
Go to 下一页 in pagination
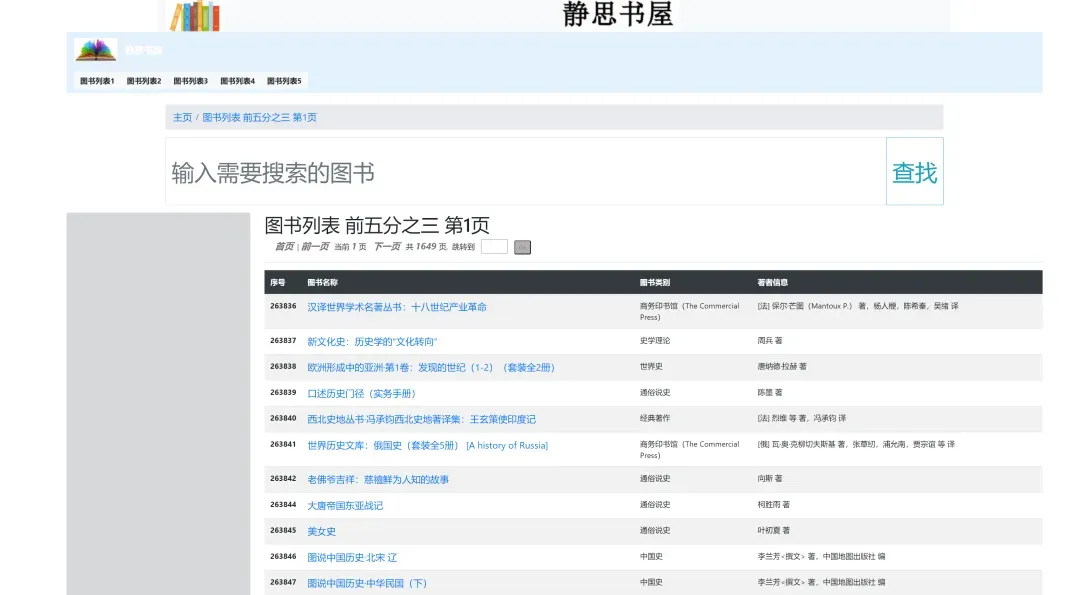[386, 247]
